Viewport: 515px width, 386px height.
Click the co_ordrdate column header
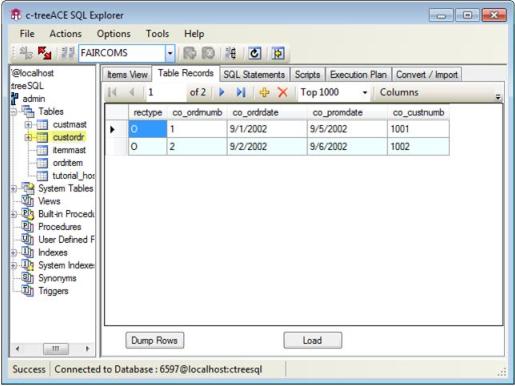pyautogui.click(x=267, y=113)
